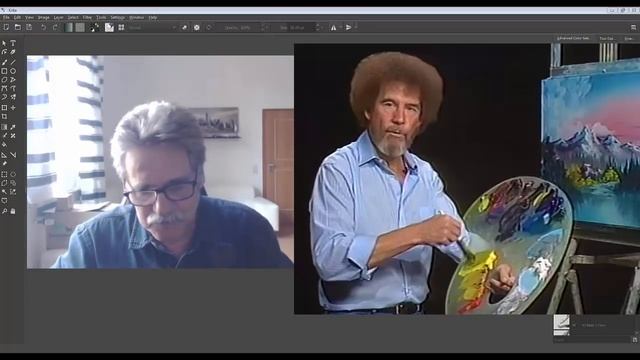Open the fill gradients swatch
The height and width of the screenshot is (360, 640).
coord(69,27)
